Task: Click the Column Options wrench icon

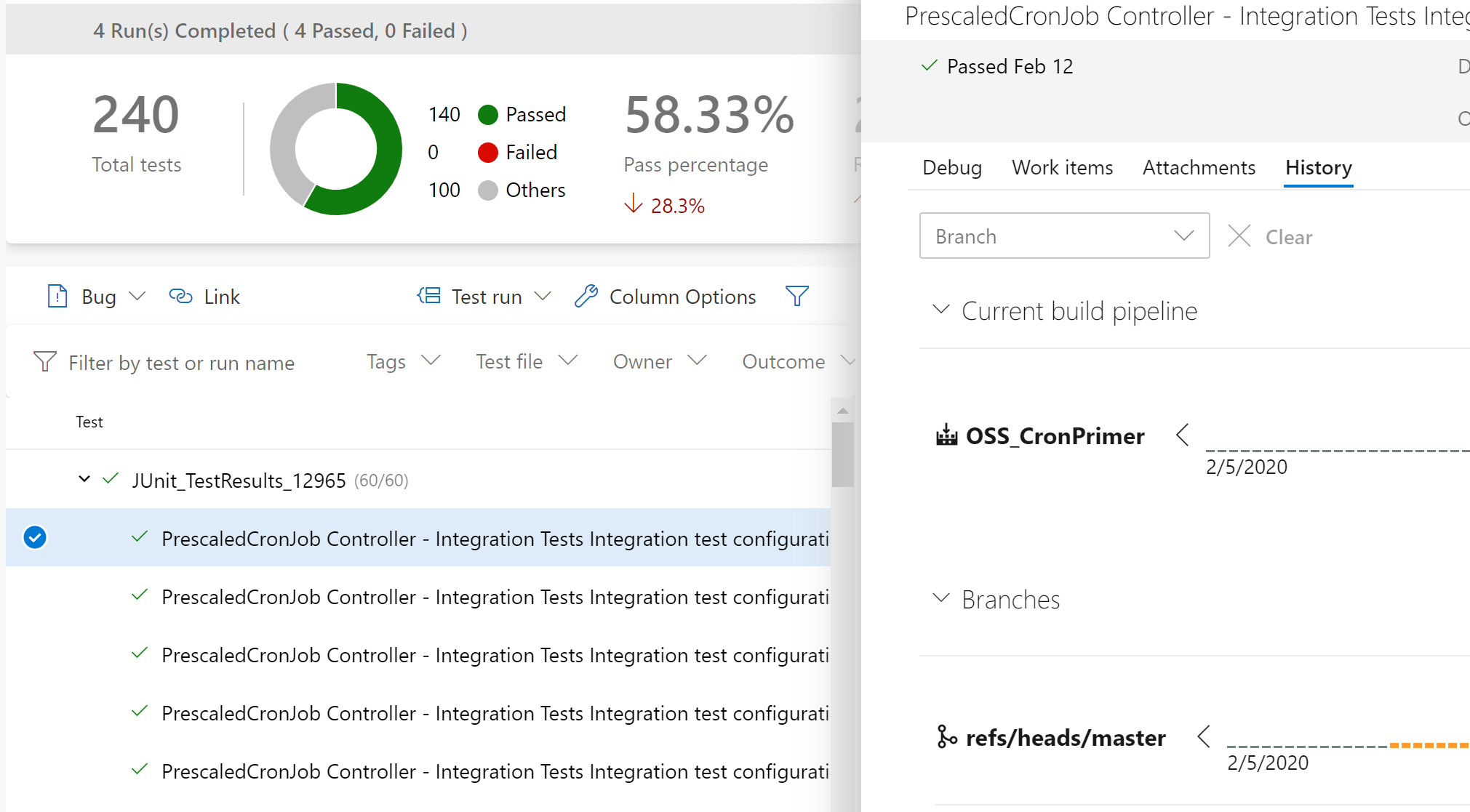Action: (586, 296)
